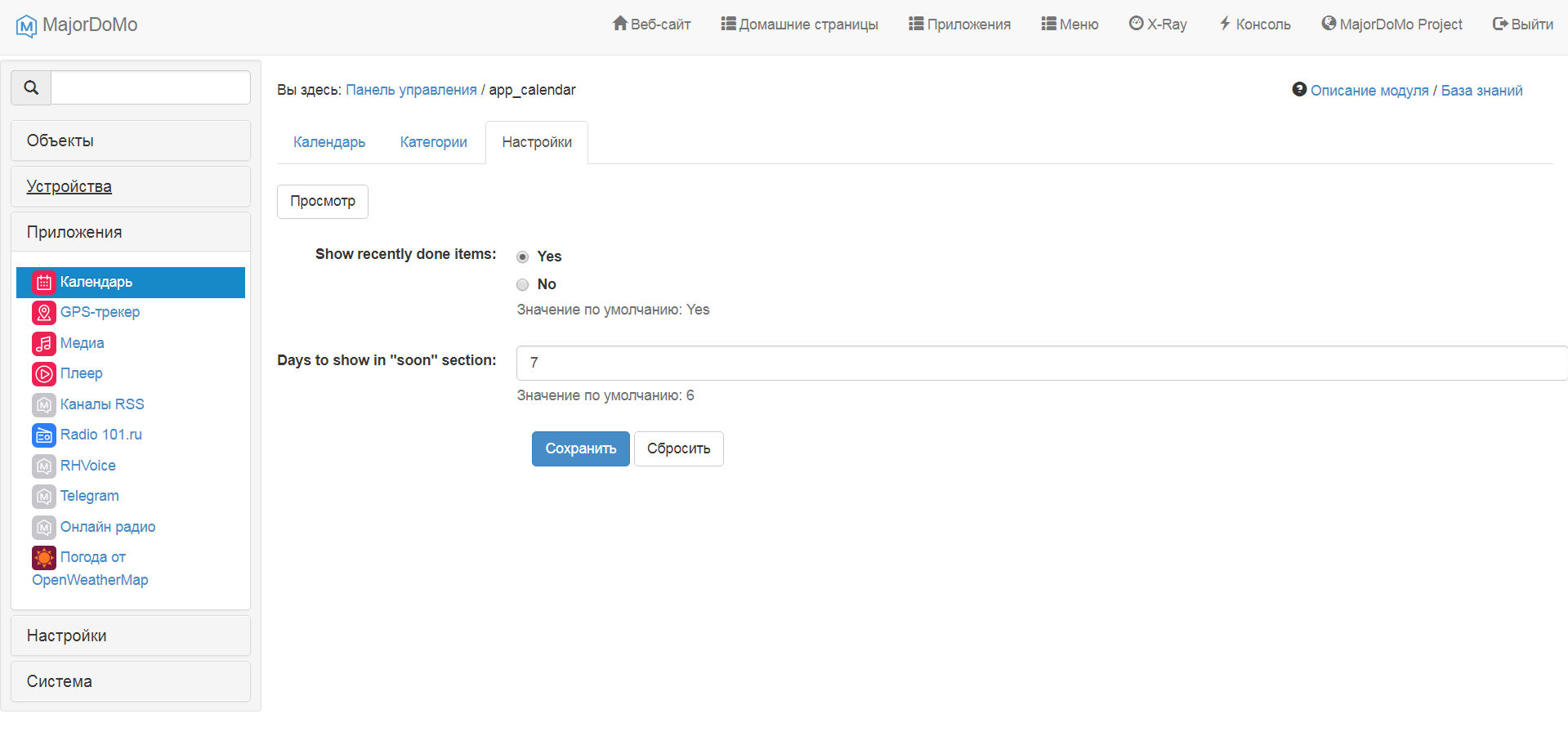The width and height of the screenshot is (1568, 745).
Task: Open Онлайн радио in the applications list
Action: [x=108, y=527]
